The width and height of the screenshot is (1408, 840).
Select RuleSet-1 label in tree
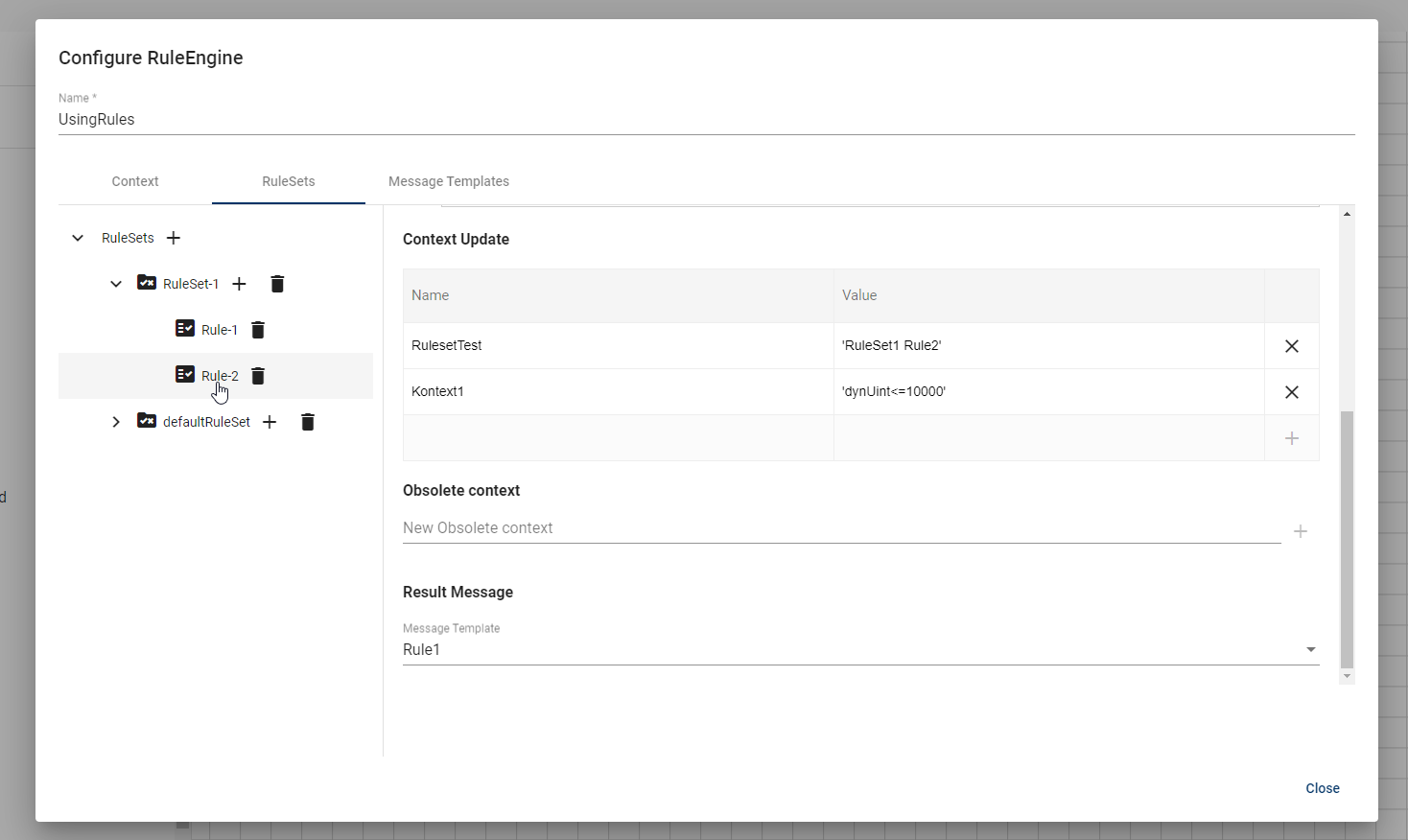(191, 284)
